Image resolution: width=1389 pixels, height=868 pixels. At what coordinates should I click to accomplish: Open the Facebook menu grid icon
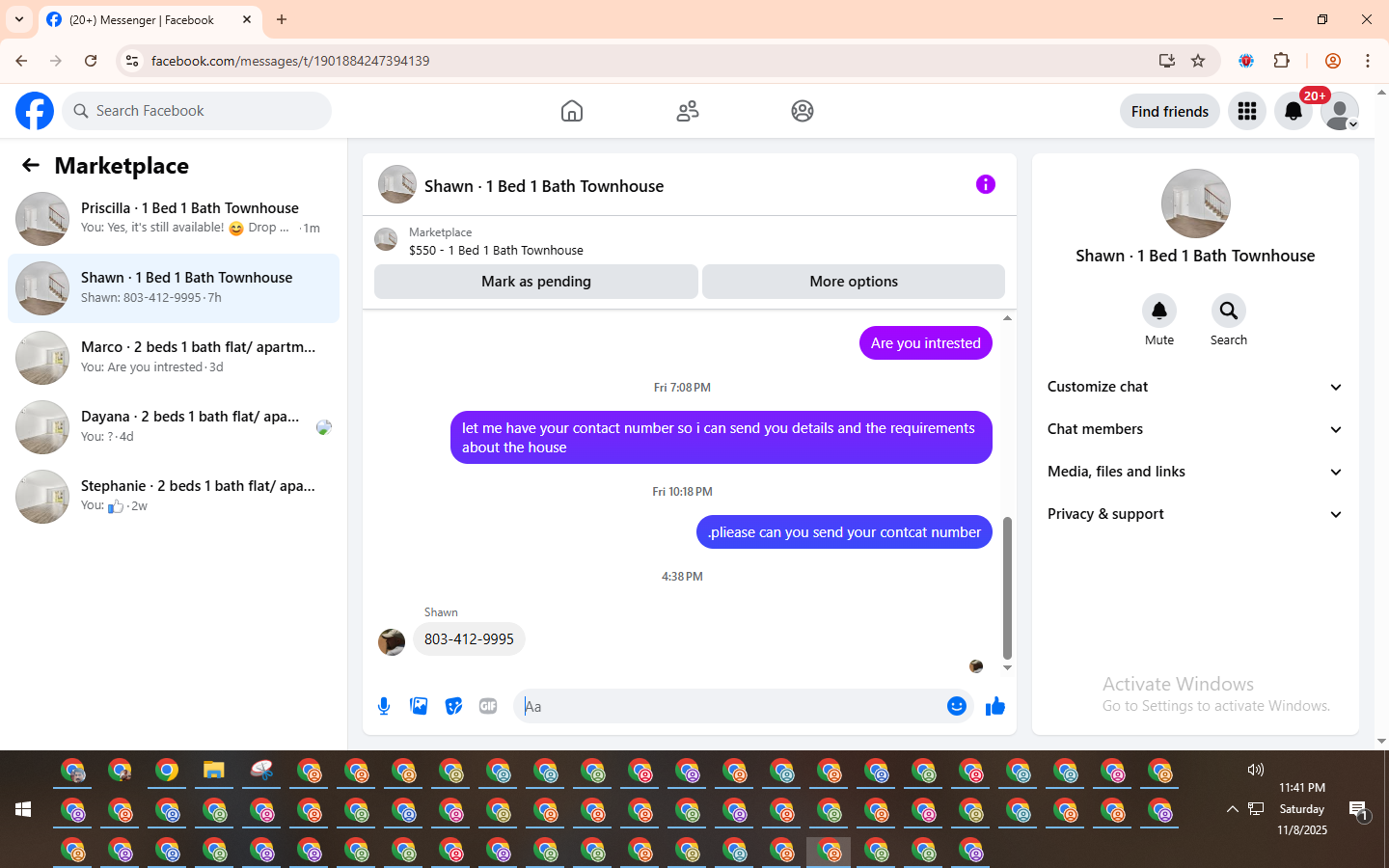[x=1247, y=111]
